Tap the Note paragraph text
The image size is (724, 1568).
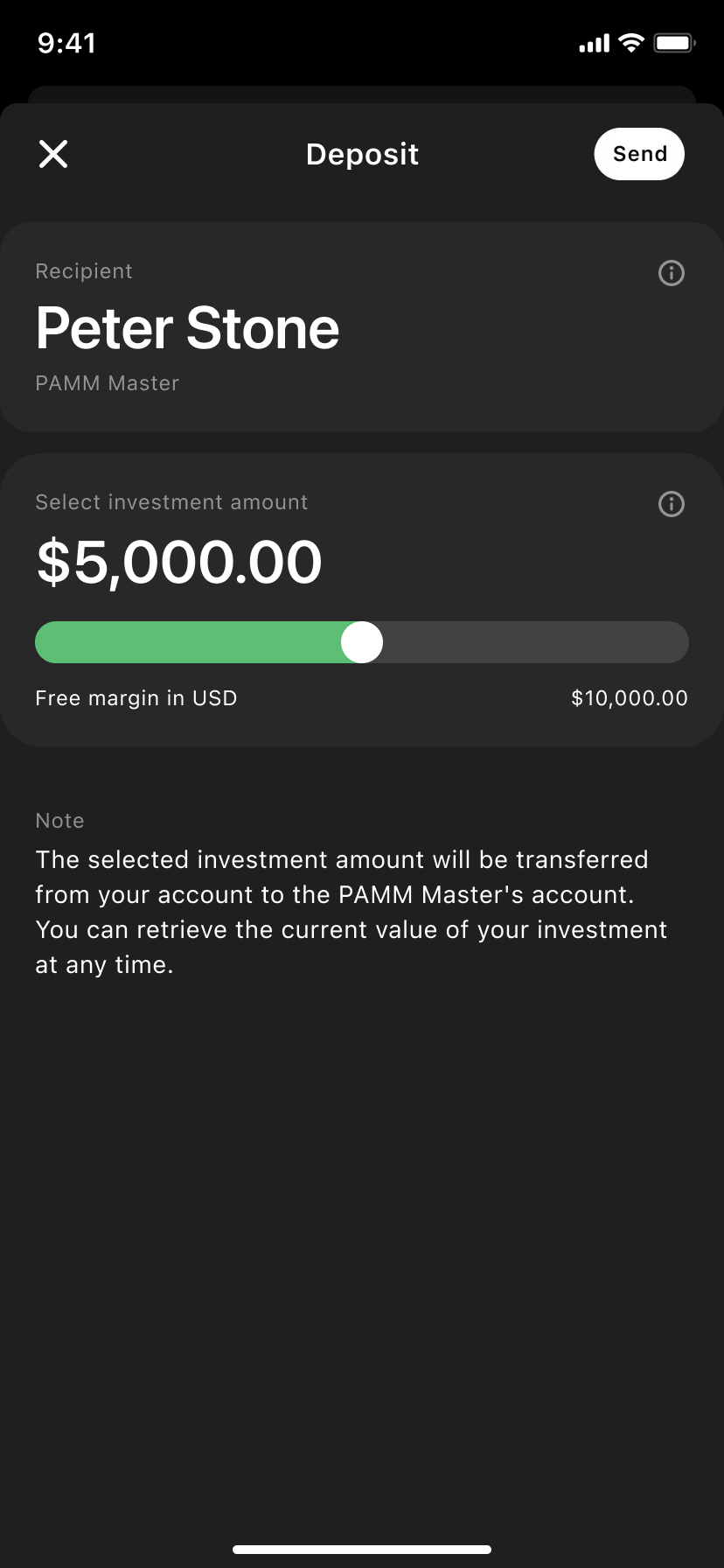point(350,912)
